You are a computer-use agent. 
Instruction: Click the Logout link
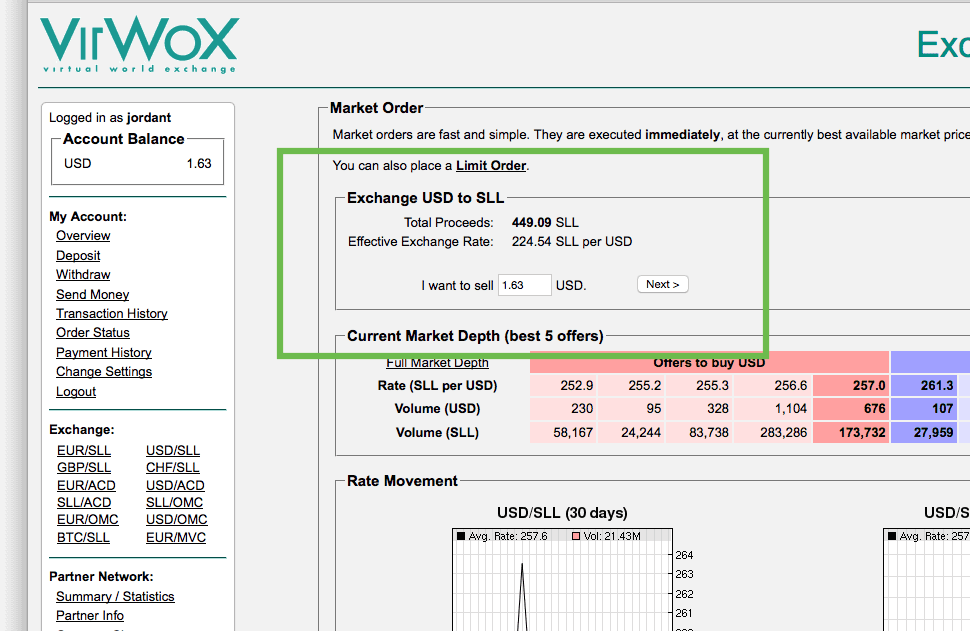[x=75, y=392]
